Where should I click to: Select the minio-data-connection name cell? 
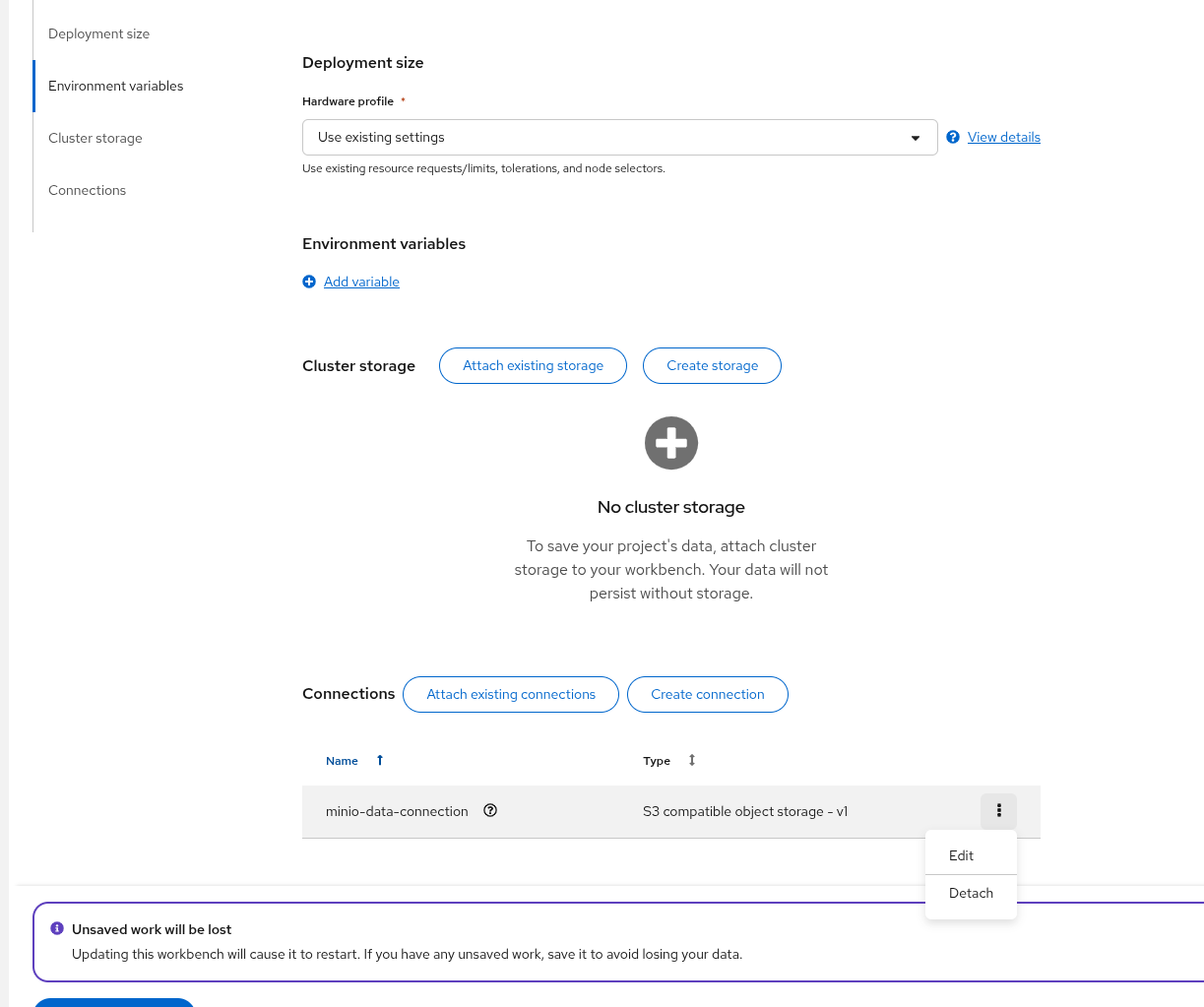click(397, 811)
